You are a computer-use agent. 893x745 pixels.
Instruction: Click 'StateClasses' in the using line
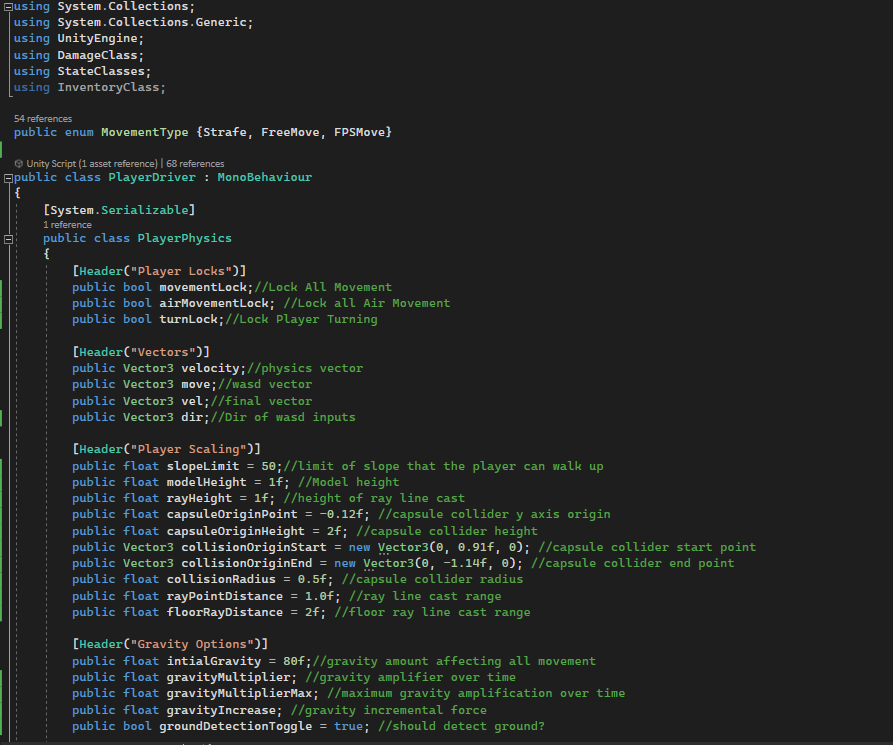point(101,71)
